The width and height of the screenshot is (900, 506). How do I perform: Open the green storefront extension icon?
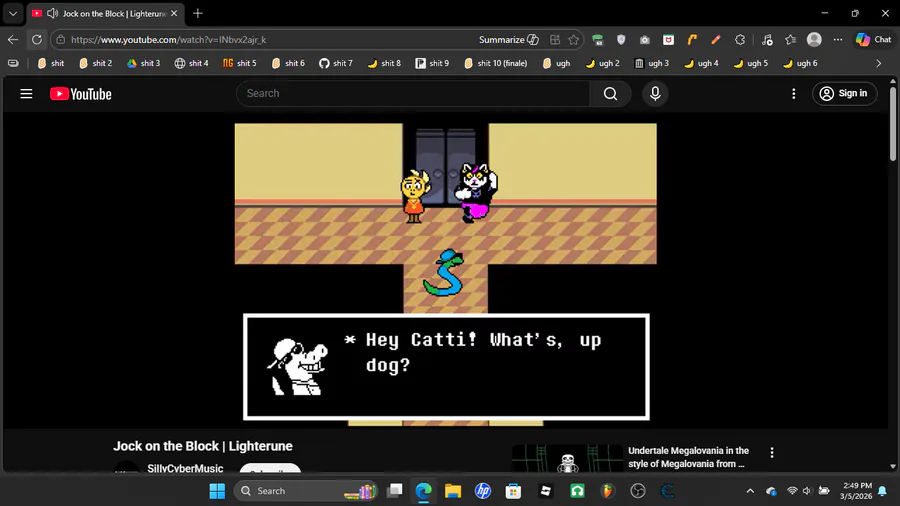tap(598, 40)
